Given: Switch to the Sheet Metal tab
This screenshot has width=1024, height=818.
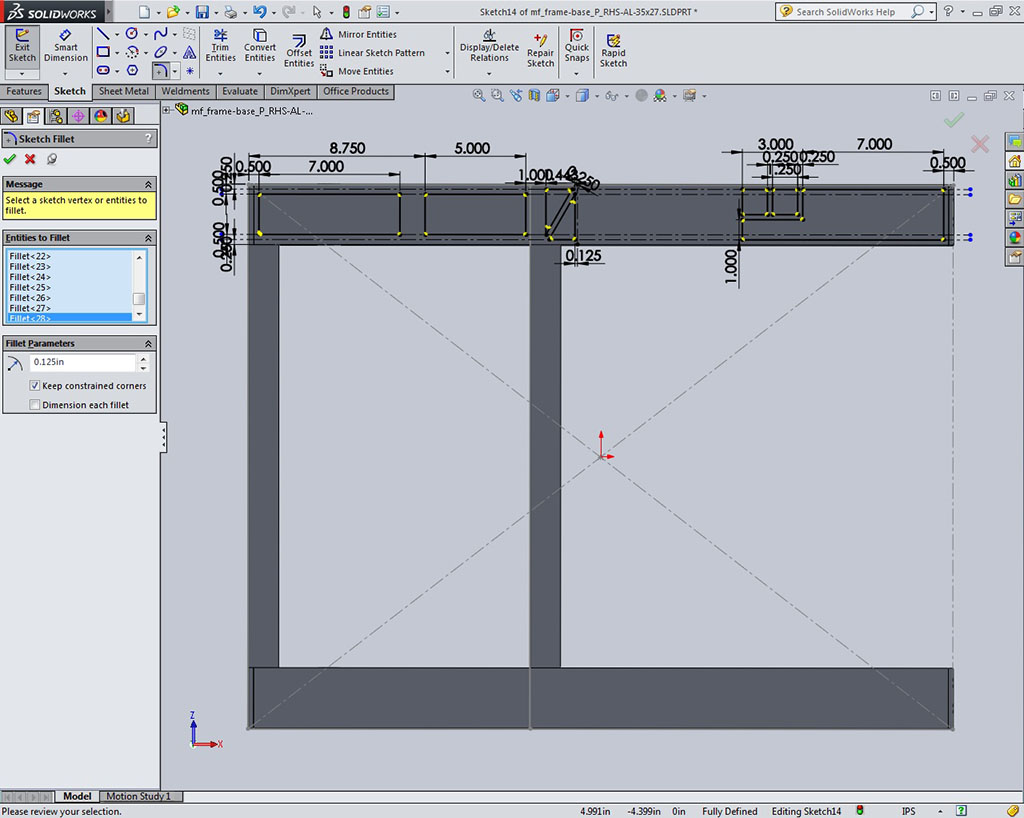Looking at the screenshot, I should click(x=123, y=91).
